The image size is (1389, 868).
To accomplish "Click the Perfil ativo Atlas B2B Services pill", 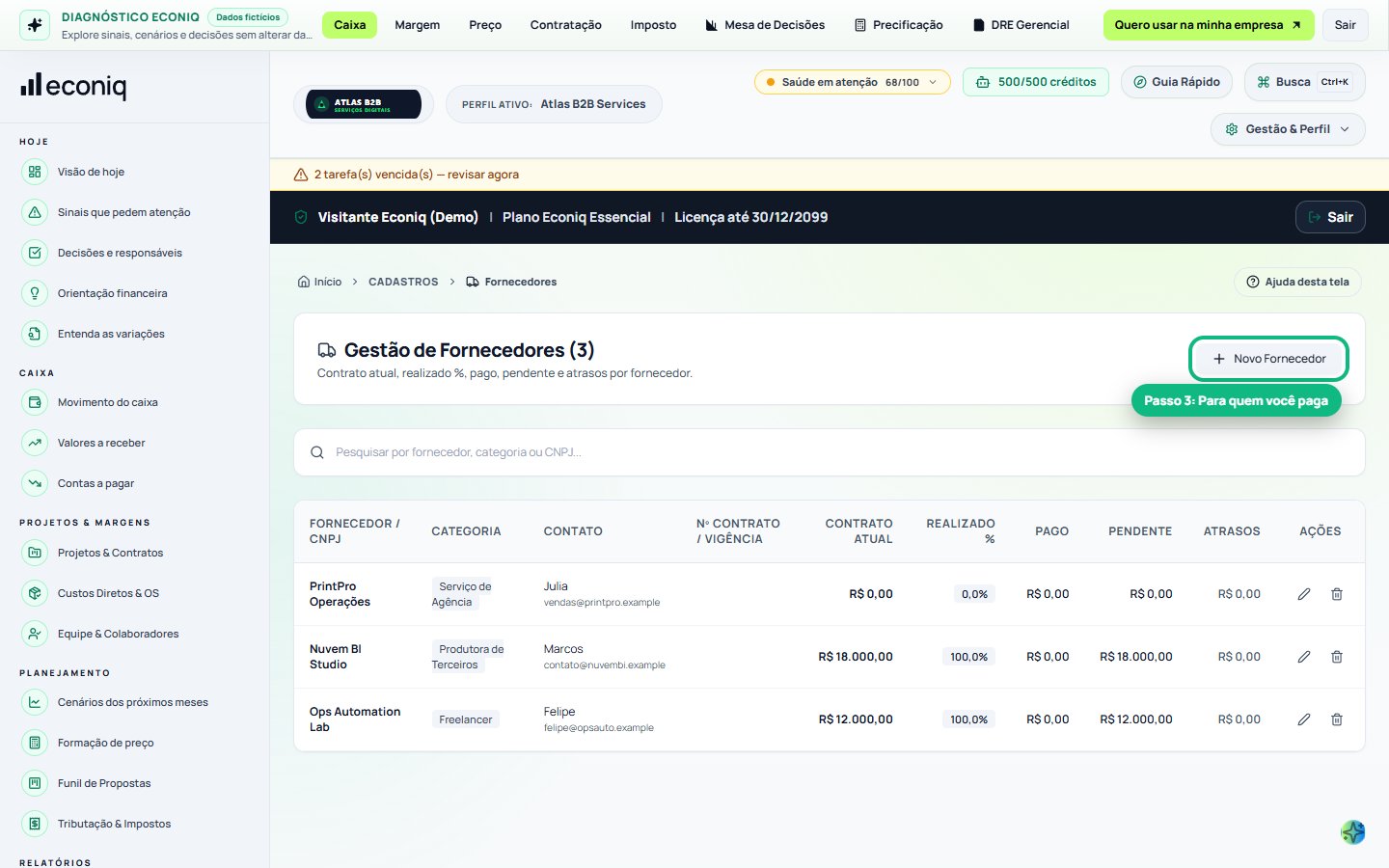I will pos(554,104).
